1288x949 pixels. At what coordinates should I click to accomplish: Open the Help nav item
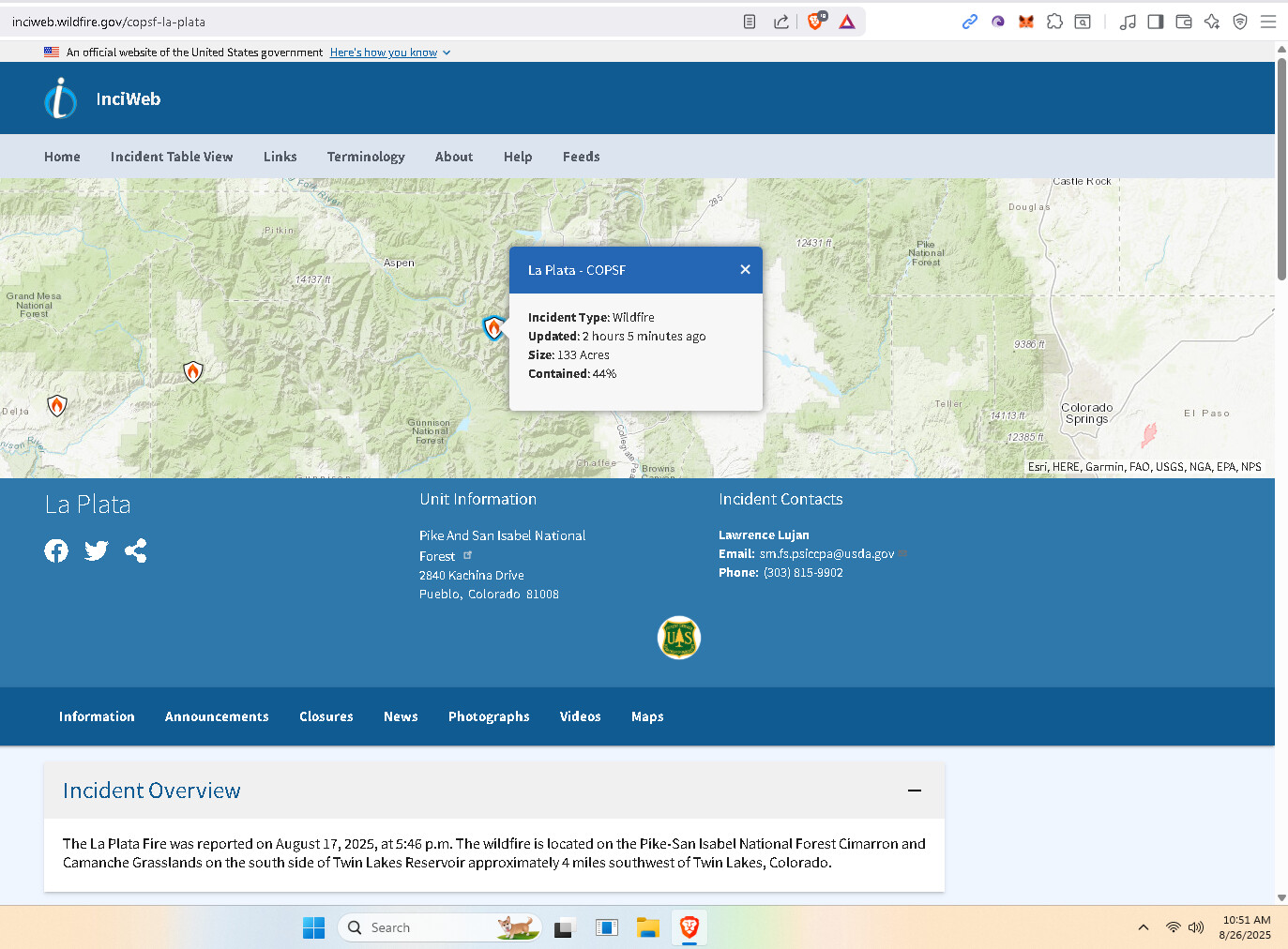[x=518, y=157]
